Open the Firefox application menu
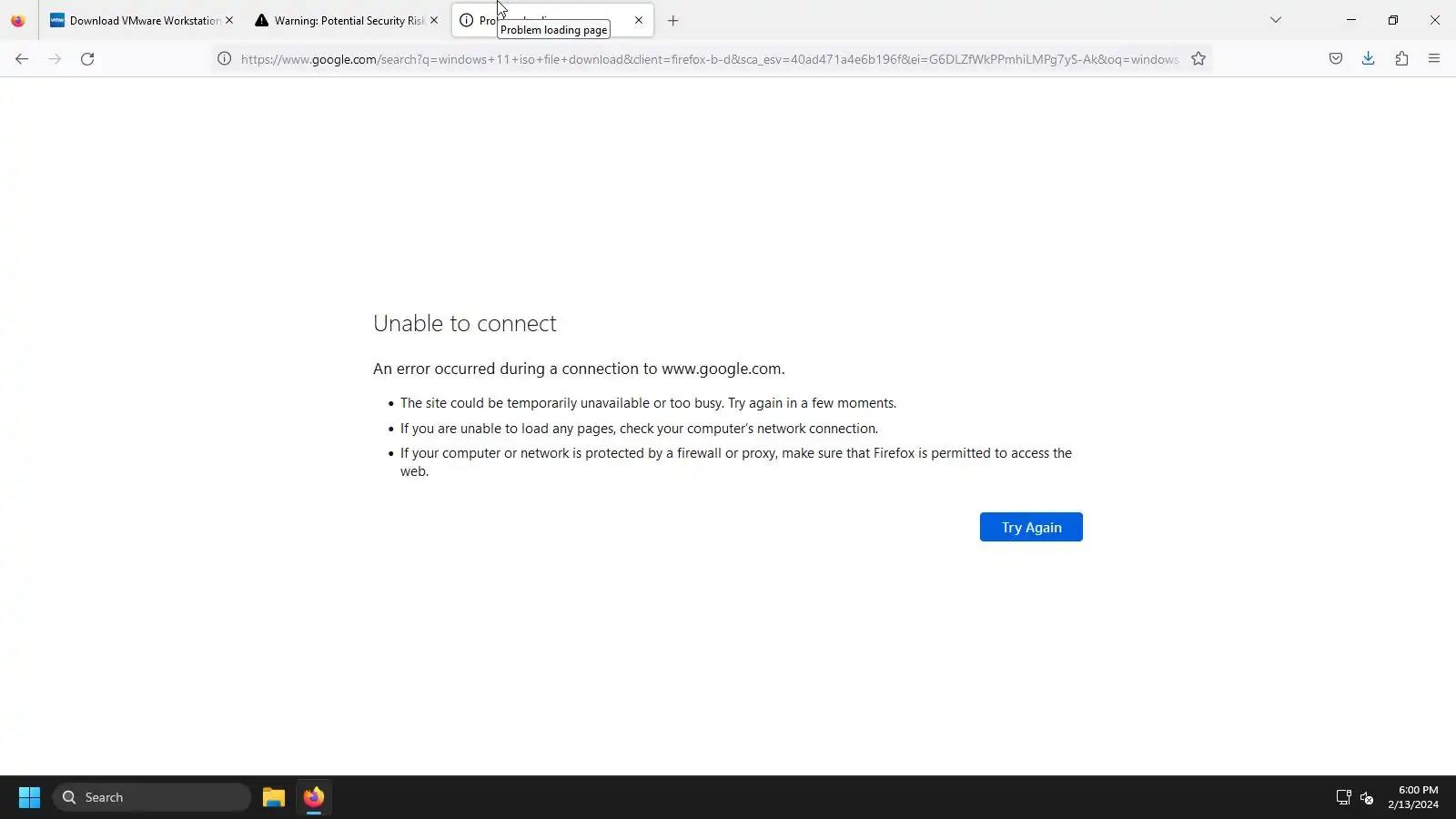 pos(1434,59)
